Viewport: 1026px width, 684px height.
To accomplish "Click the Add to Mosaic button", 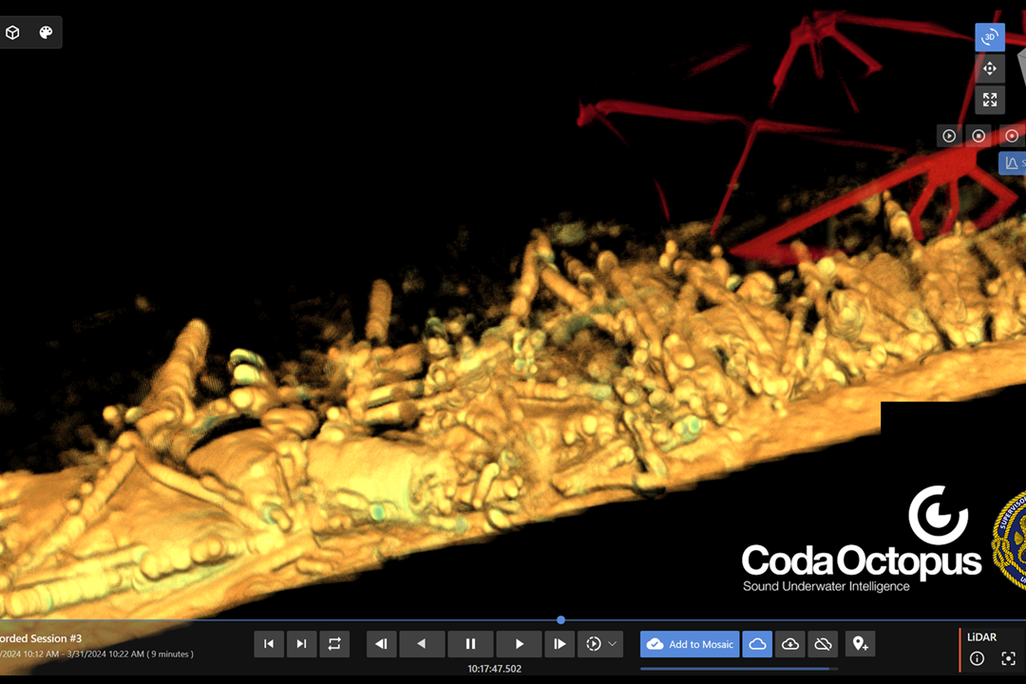I will tap(689, 644).
